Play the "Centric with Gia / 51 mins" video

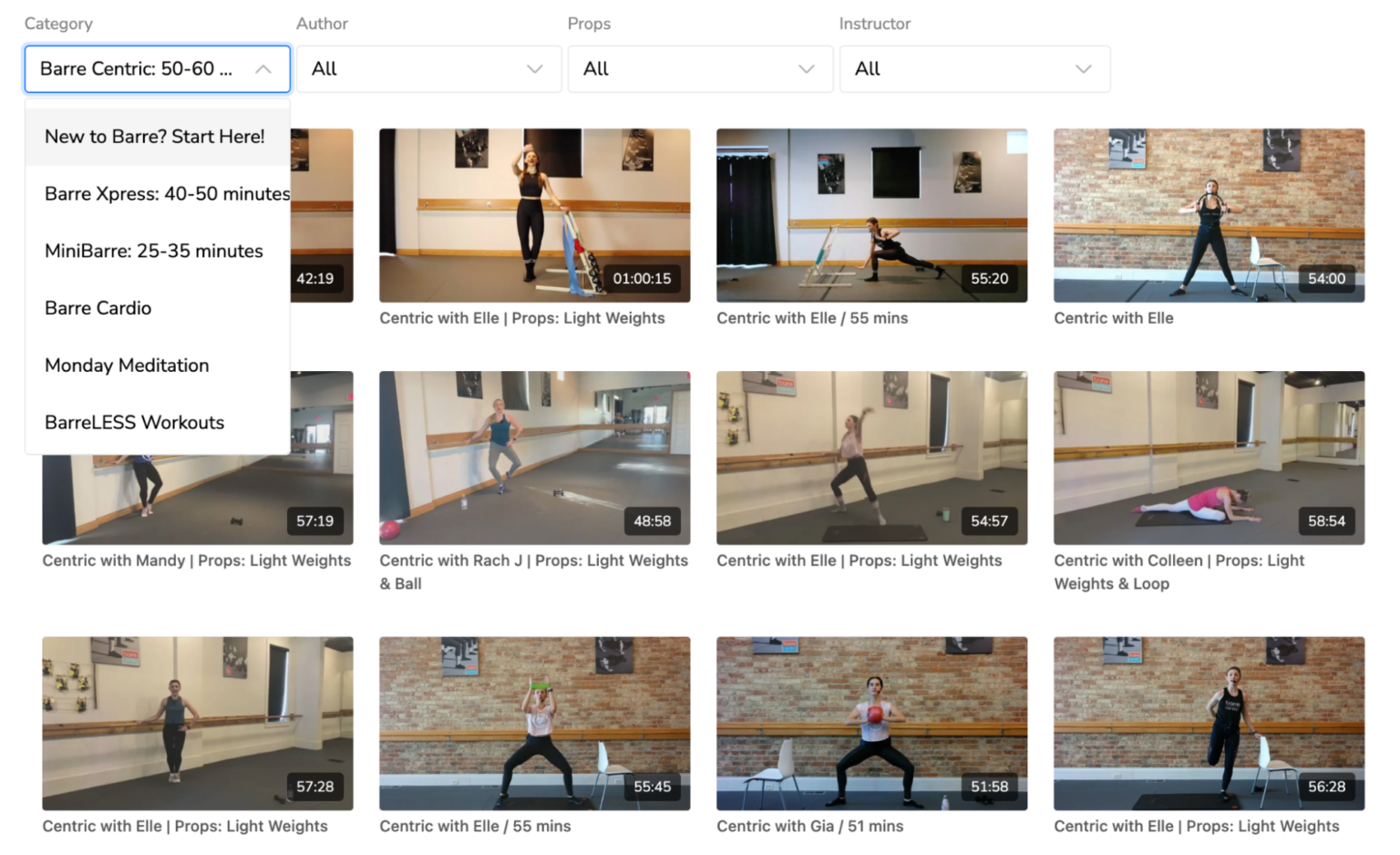[871, 724]
